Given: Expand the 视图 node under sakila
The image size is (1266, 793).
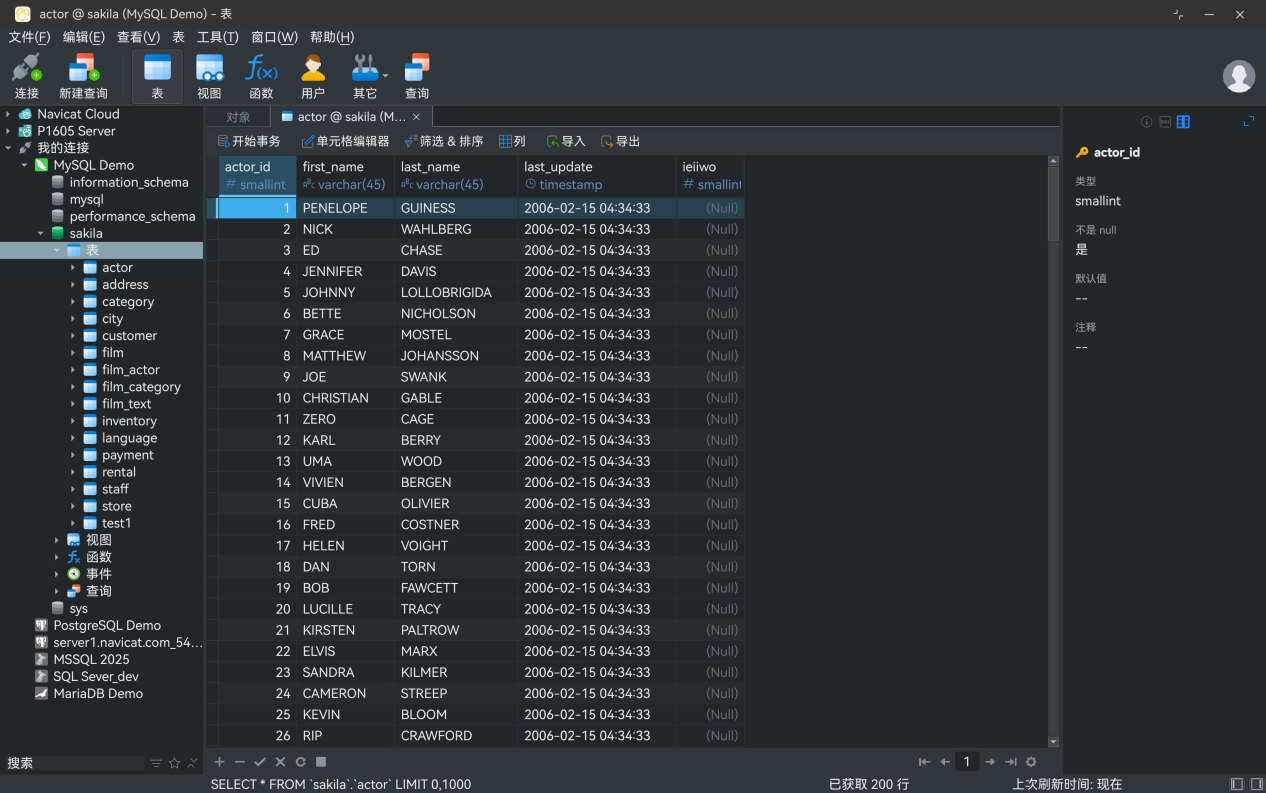Looking at the screenshot, I should (57, 540).
